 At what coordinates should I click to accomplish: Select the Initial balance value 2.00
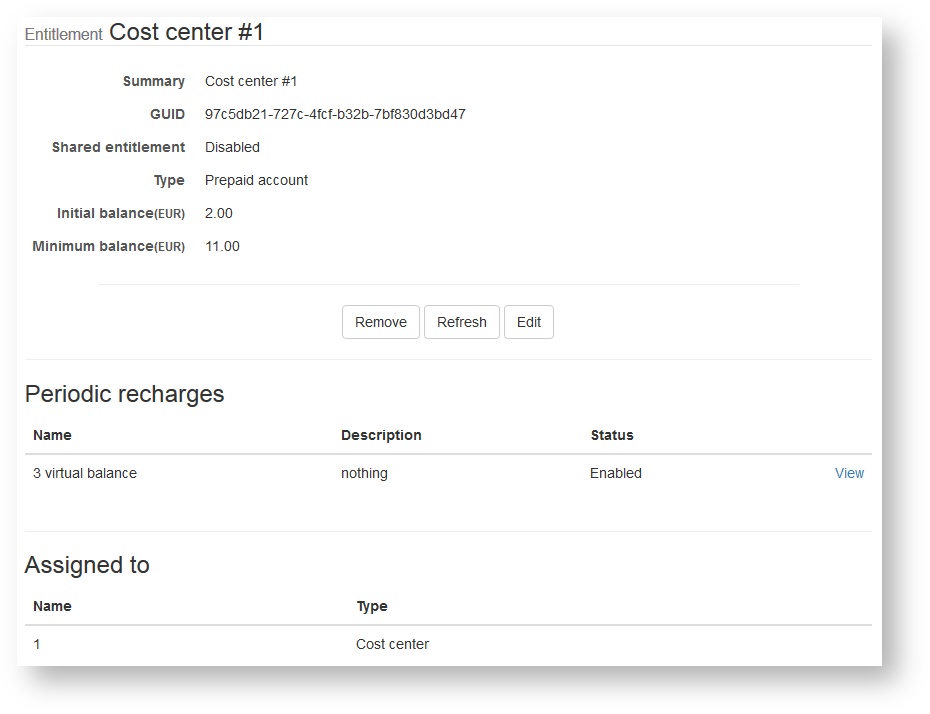point(219,213)
